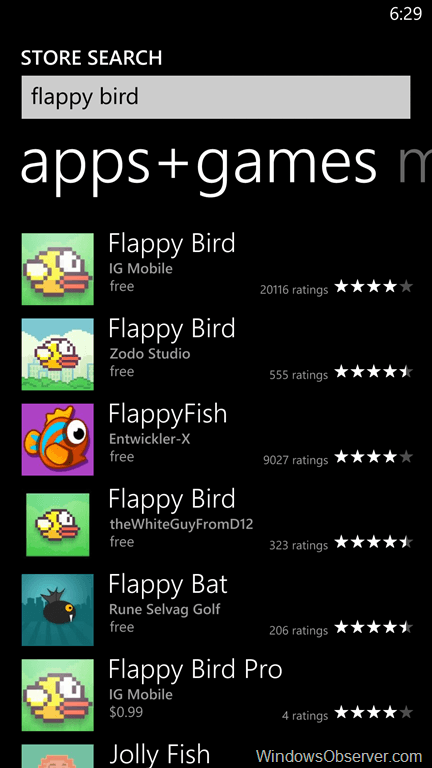Image resolution: width=432 pixels, height=768 pixels.
Task: Open the Flappy Bat title
Action: click(168, 584)
